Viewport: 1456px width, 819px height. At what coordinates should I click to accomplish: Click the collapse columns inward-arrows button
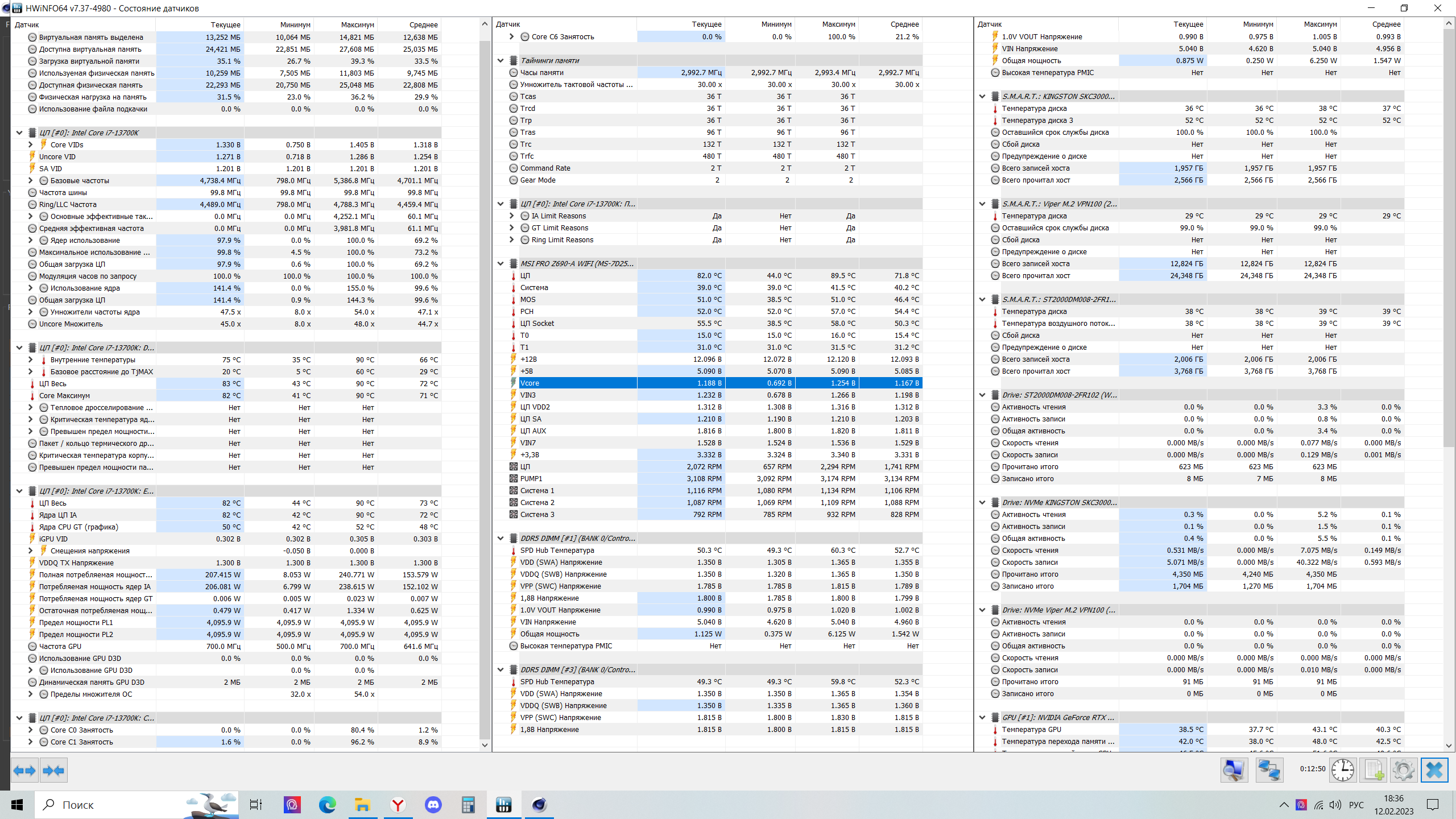coord(54,771)
